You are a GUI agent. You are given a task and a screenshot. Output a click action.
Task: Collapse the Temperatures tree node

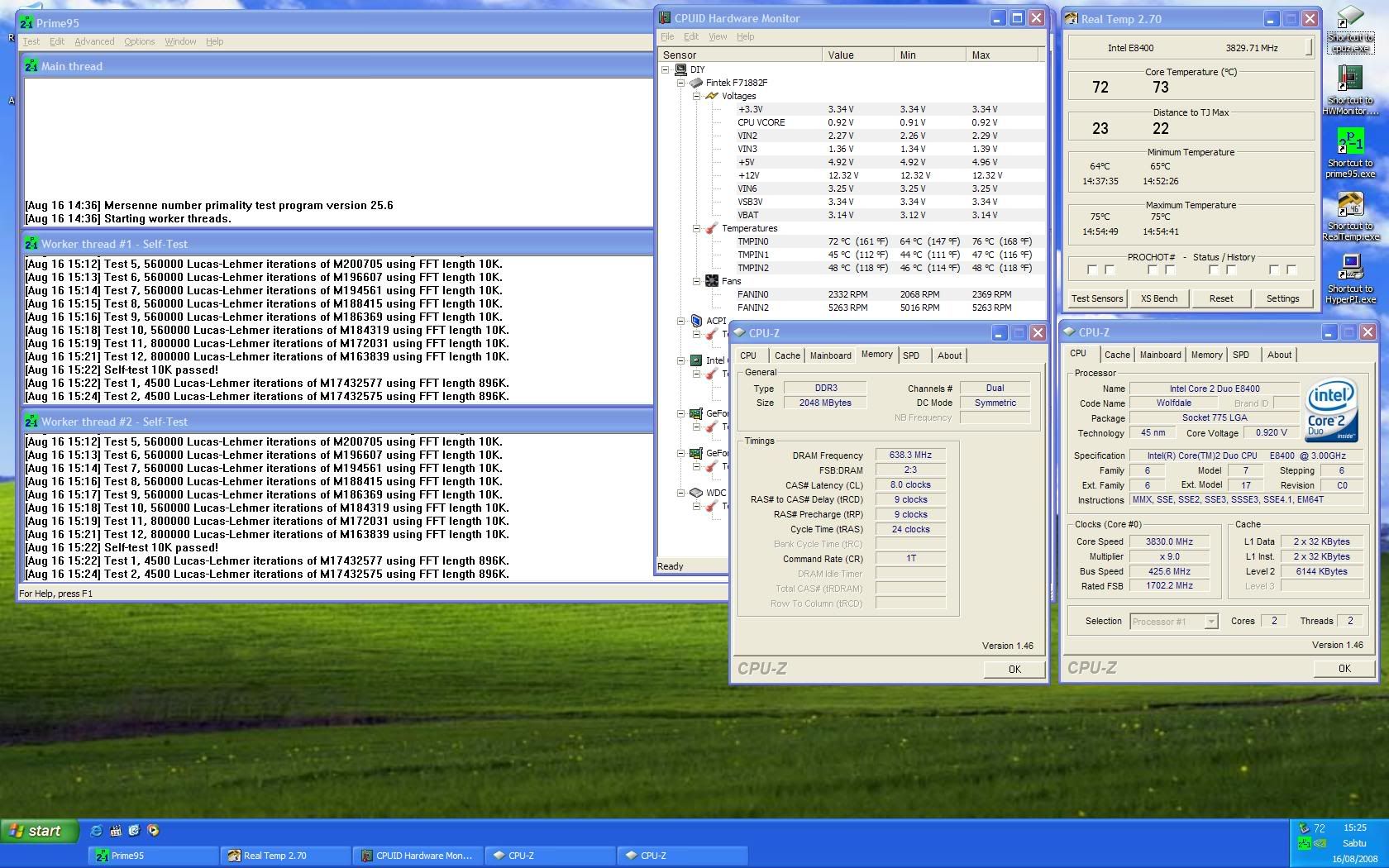tap(696, 228)
